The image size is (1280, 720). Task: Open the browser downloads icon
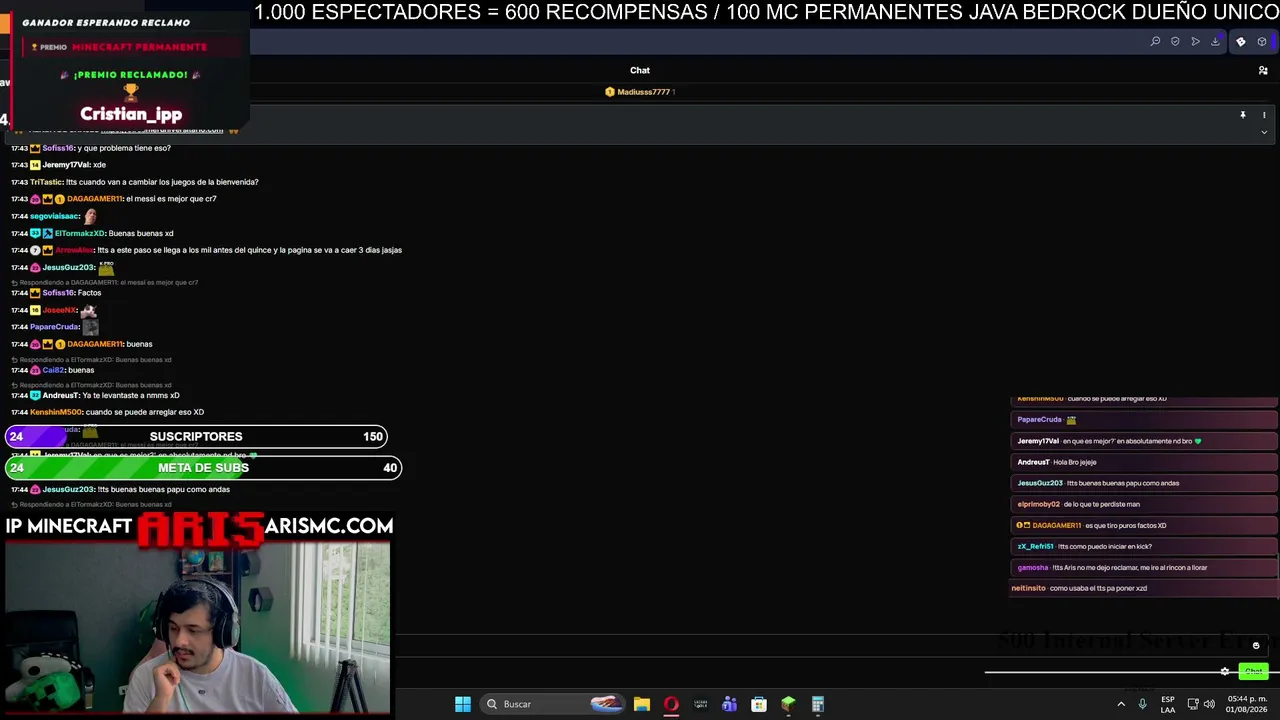[1215, 41]
